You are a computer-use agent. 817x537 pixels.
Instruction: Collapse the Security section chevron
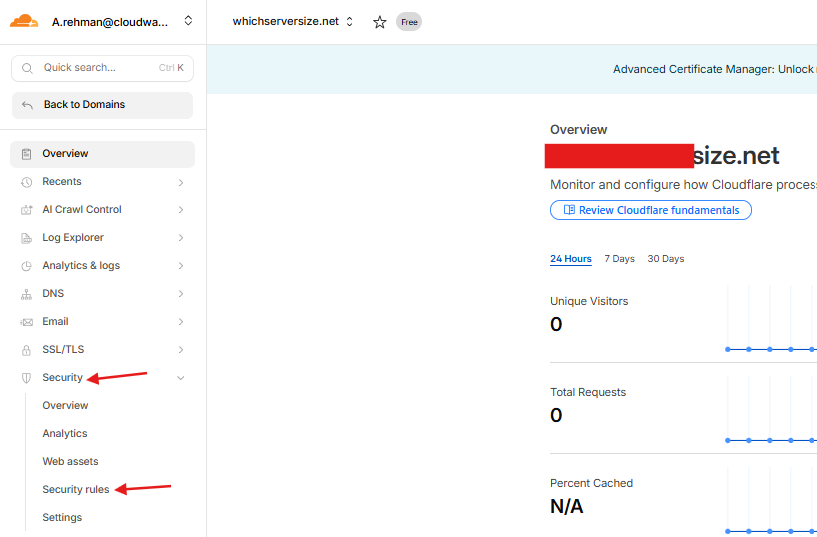coord(181,378)
